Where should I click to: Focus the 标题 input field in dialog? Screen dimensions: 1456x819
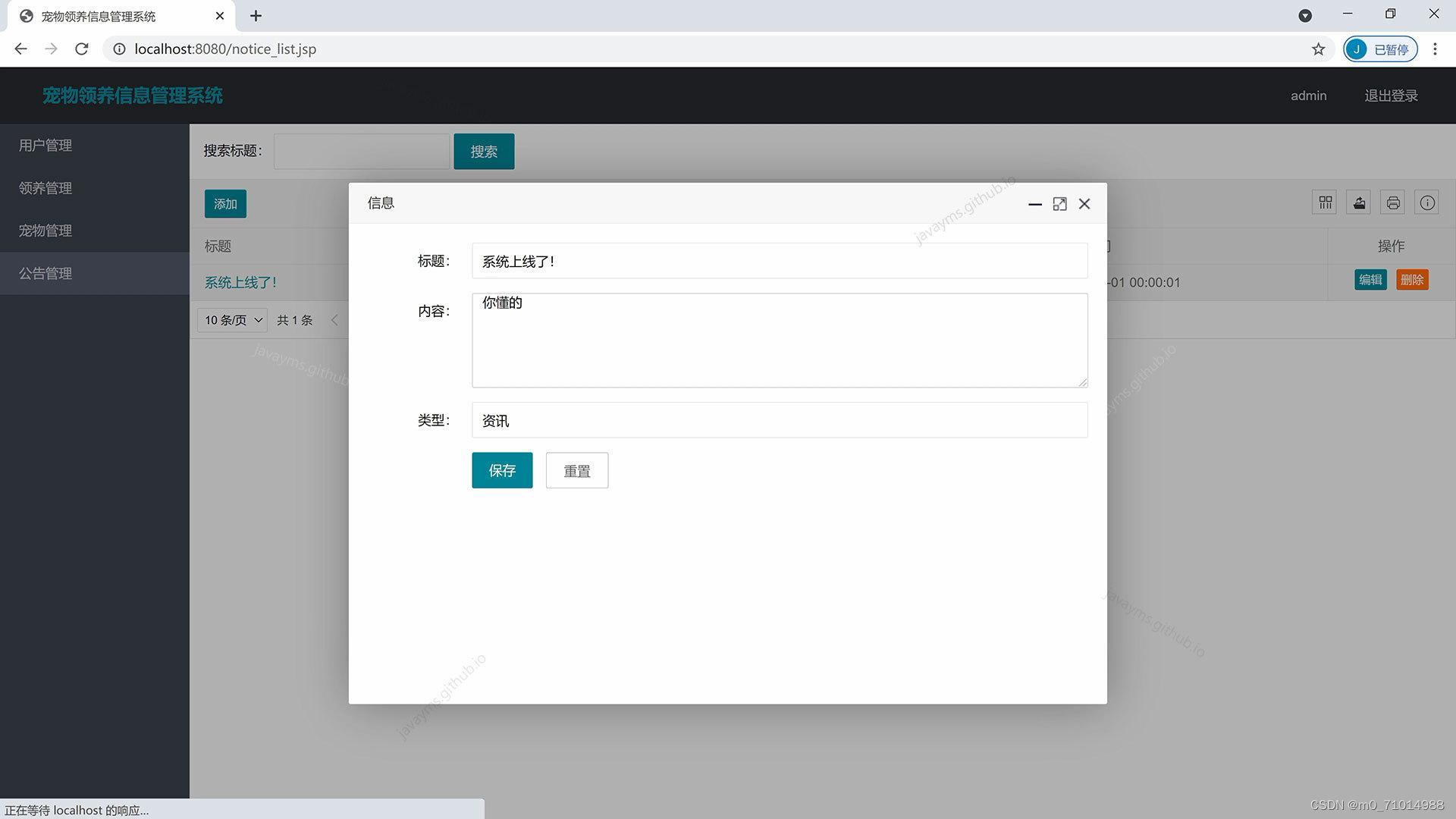(780, 261)
